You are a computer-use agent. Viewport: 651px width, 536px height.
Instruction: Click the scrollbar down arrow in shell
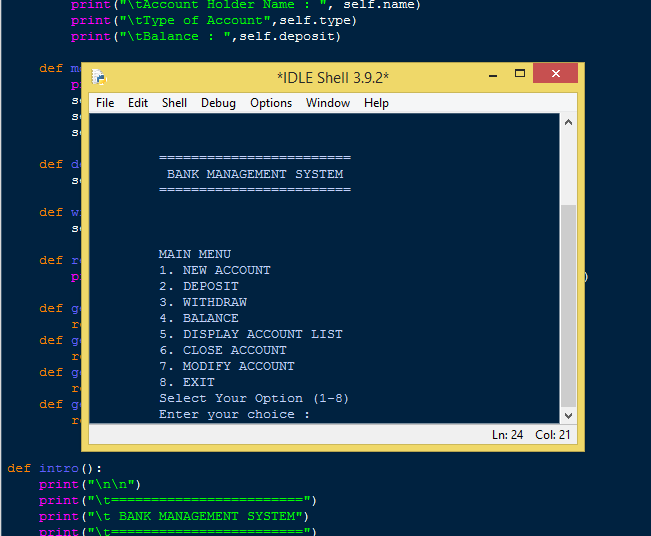568,416
